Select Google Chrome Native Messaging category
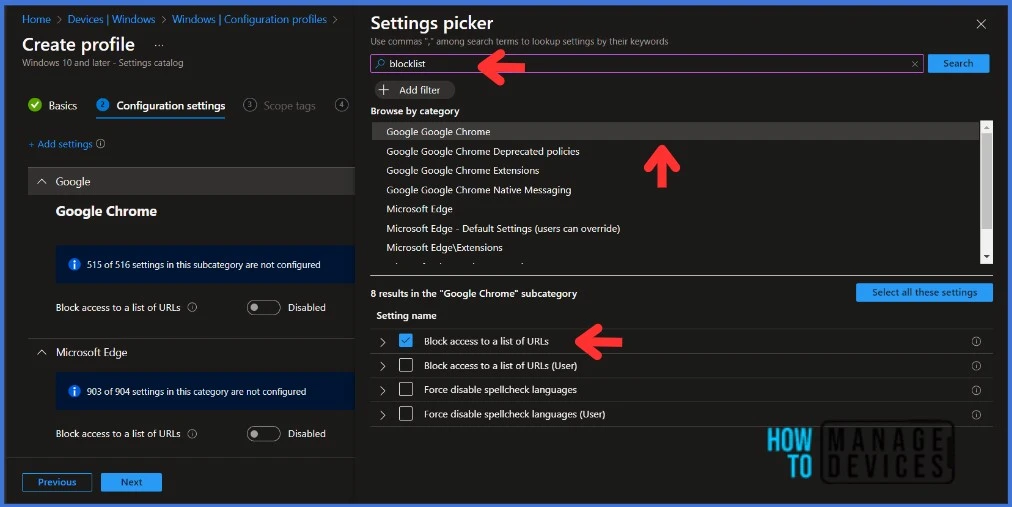 pyautogui.click(x=478, y=190)
